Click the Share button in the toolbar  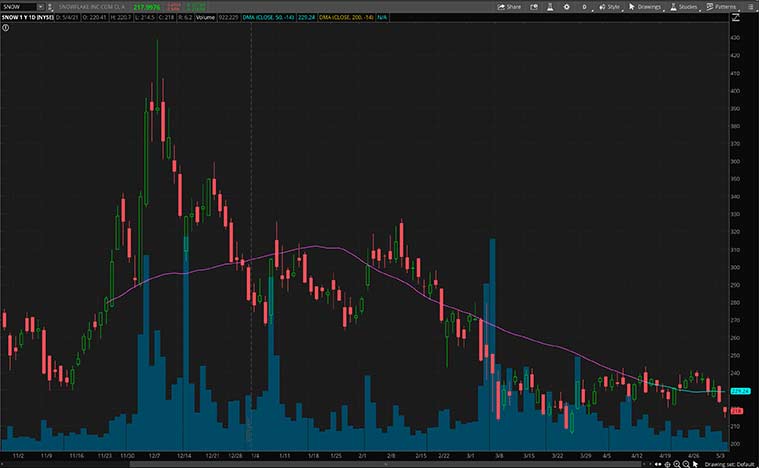[x=510, y=6]
